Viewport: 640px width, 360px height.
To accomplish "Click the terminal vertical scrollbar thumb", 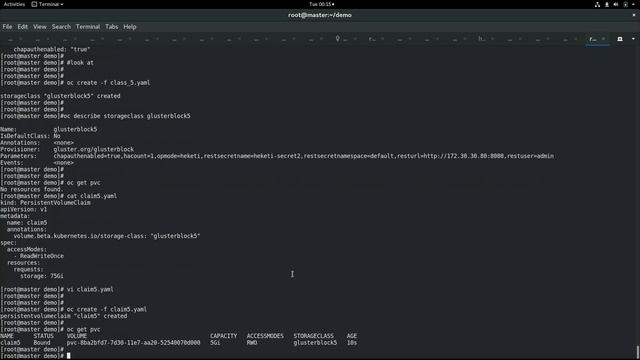I will pyautogui.click(x=638, y=352).
